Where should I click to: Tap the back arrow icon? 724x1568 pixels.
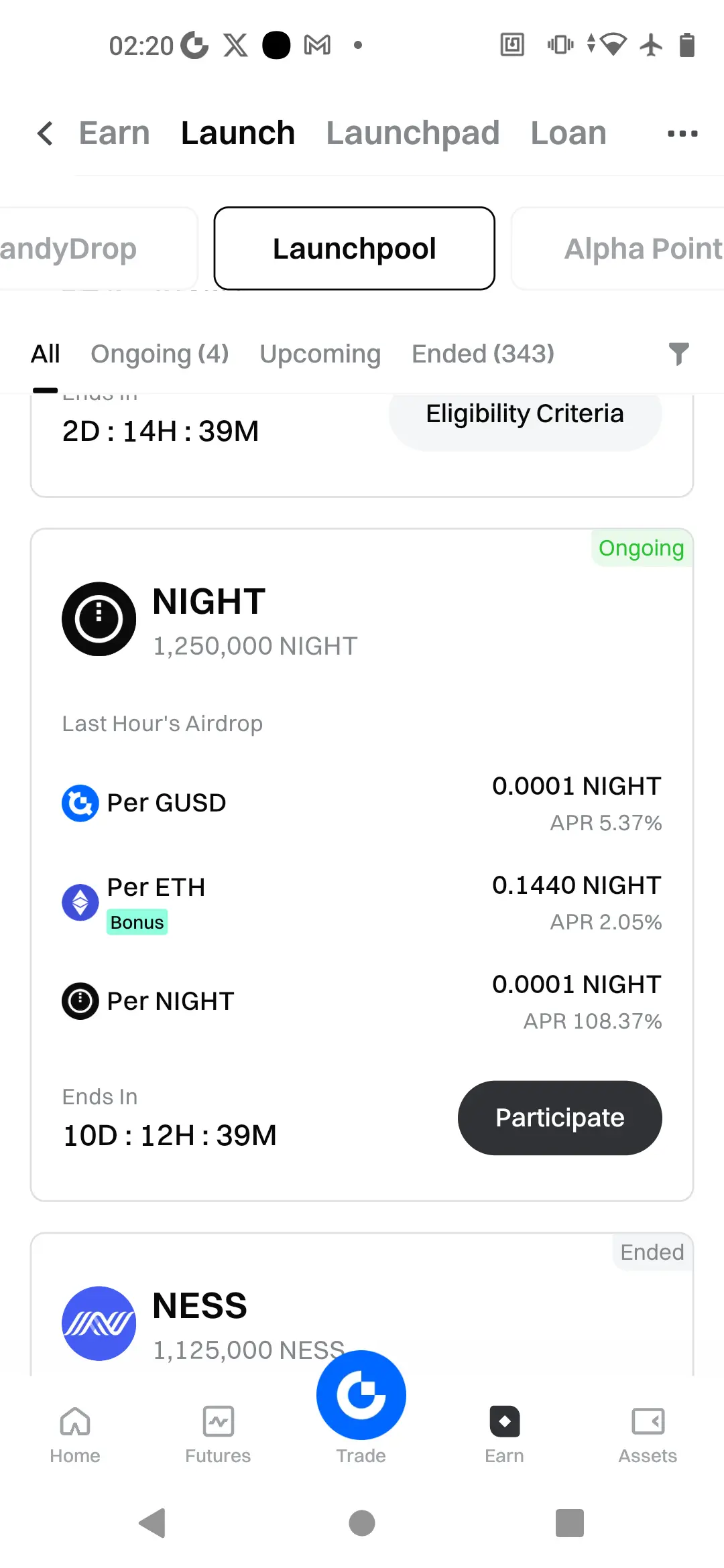(45, 133)
